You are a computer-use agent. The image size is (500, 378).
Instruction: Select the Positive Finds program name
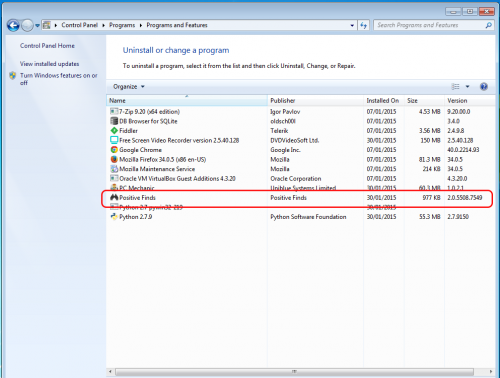(137, 198)
